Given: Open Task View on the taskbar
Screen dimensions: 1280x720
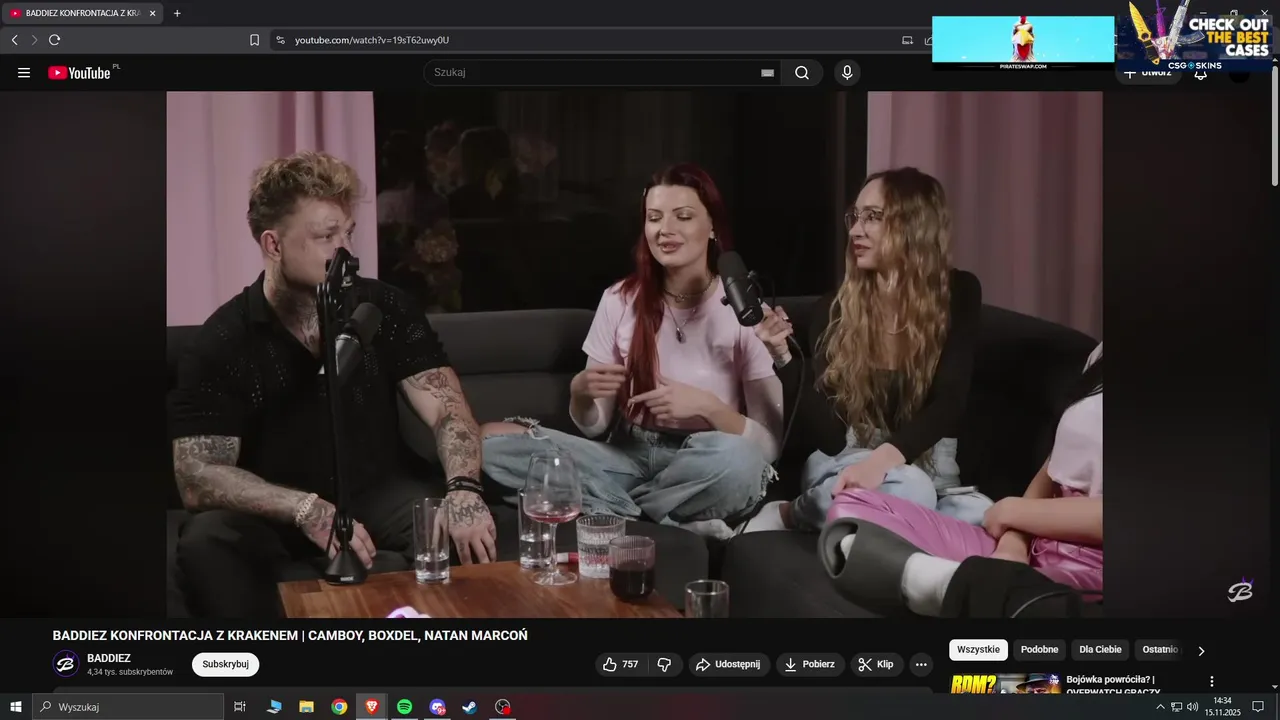Looking at the screenshot, I should point(240,707).
